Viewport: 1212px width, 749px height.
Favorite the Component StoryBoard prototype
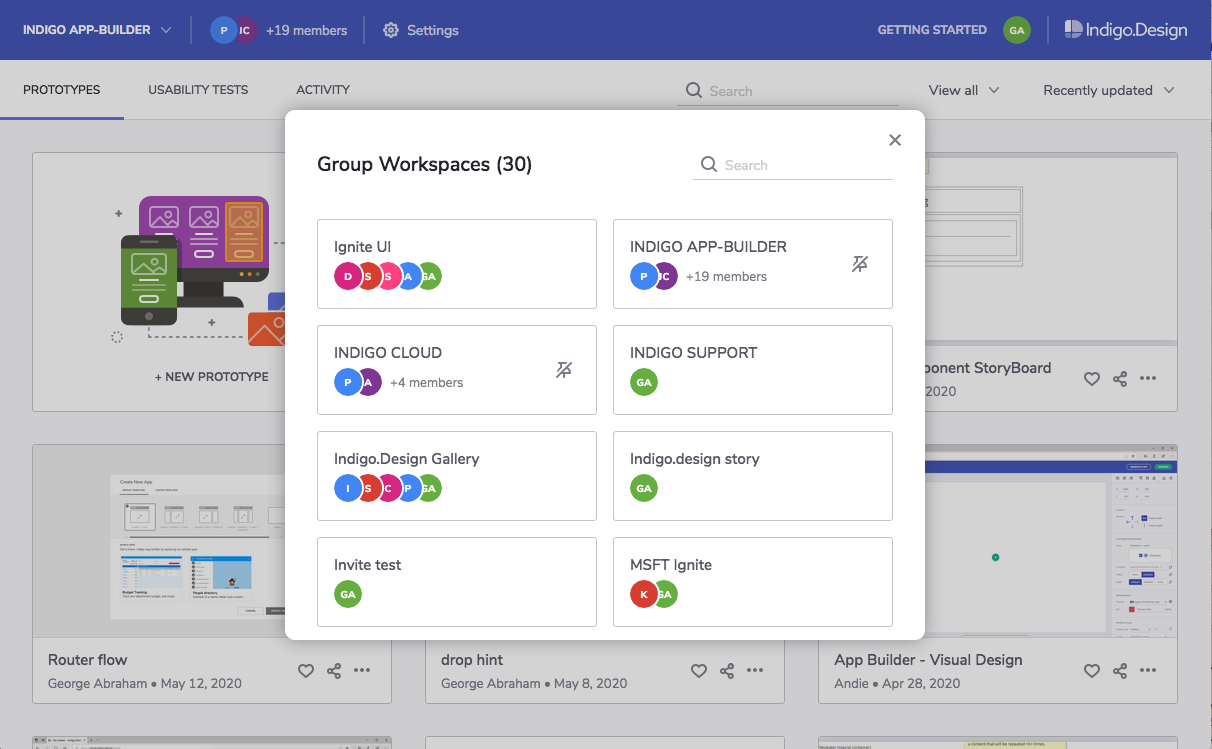[x=1092, y=379]
